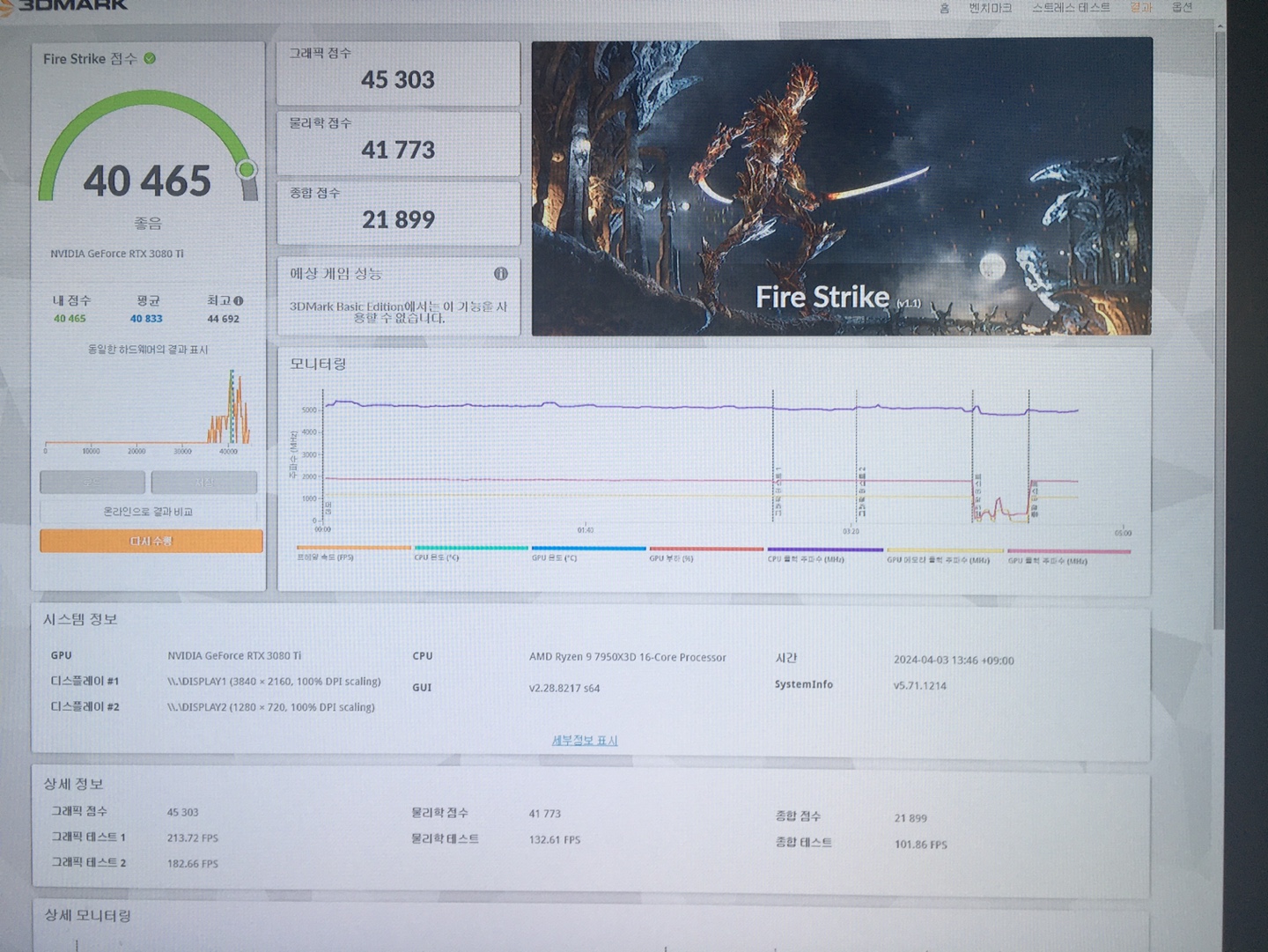Open the 옵션 tab
Viewport: 1268px width, 952px height.
point(1182,7)
